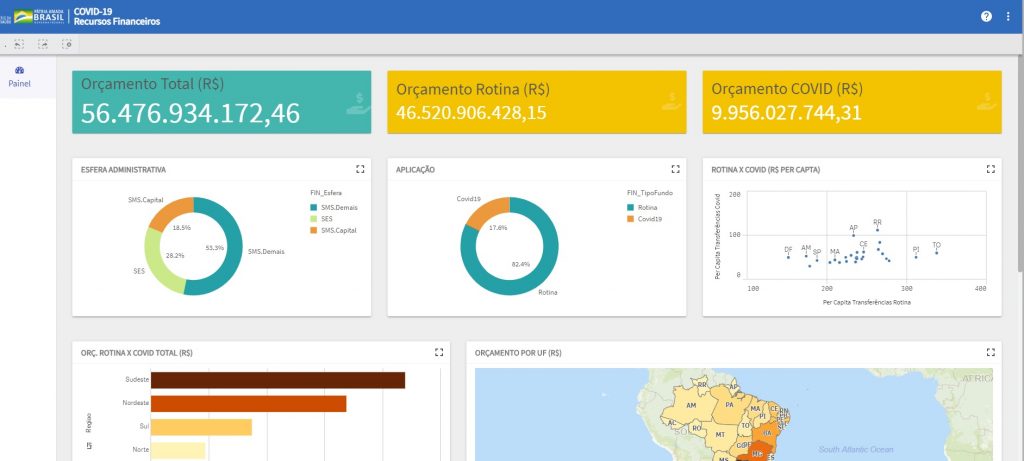Toggle the Covid19 legend entry

tap(650, 218)
